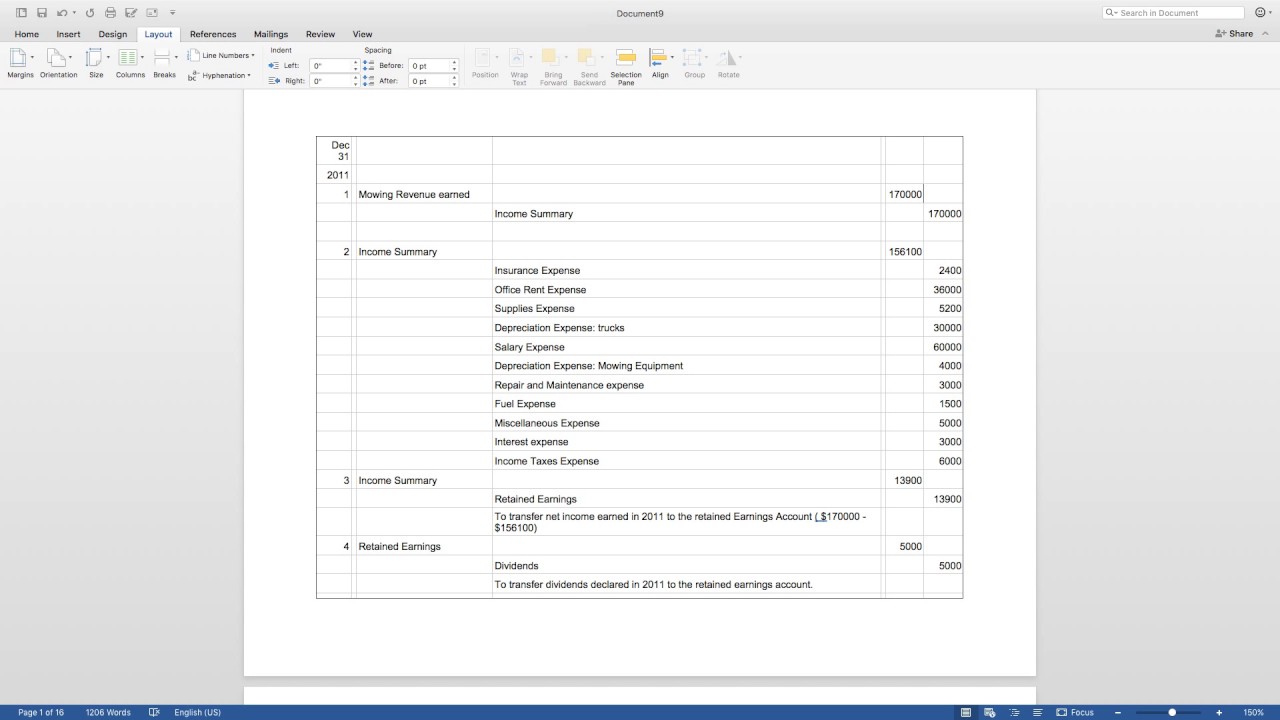The image size is (1280, 720).
Task: Switch to the Mailings tab
Action: pyautogui.click(x=271, y=34)
